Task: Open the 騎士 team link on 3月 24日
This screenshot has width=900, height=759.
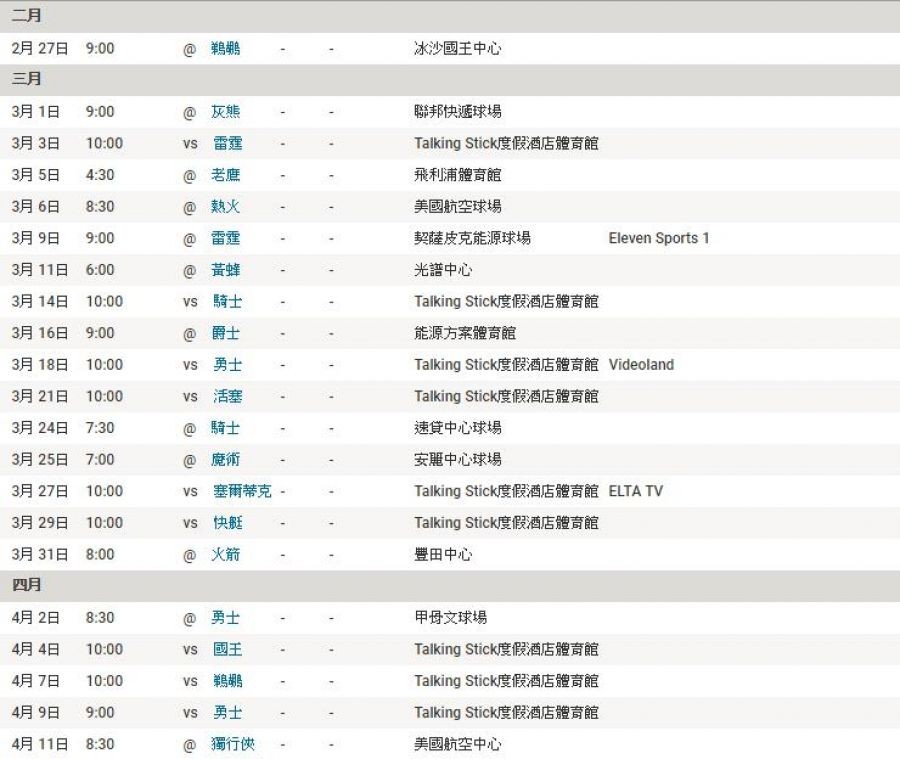Action: tap(225, 428)
